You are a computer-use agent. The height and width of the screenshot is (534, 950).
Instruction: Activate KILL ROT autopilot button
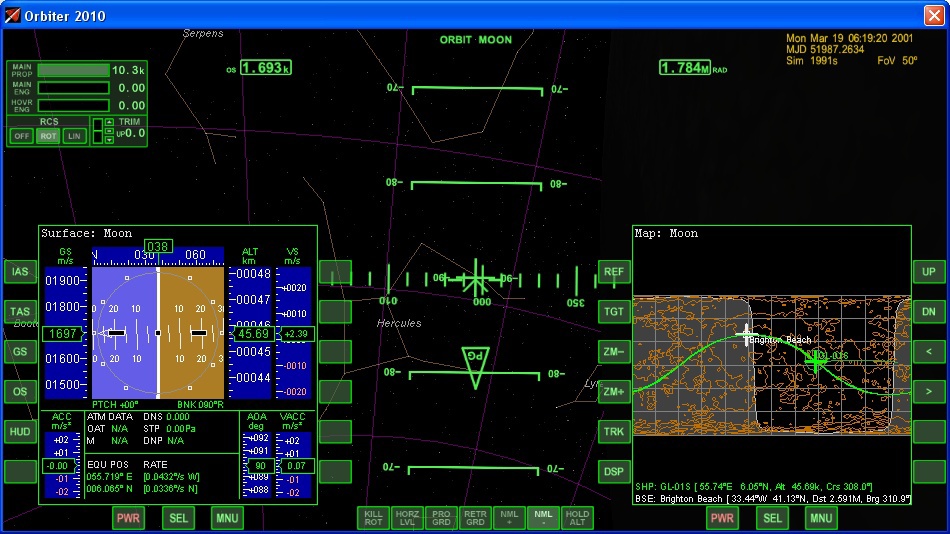pyautogui.click(x=373, y=518)
